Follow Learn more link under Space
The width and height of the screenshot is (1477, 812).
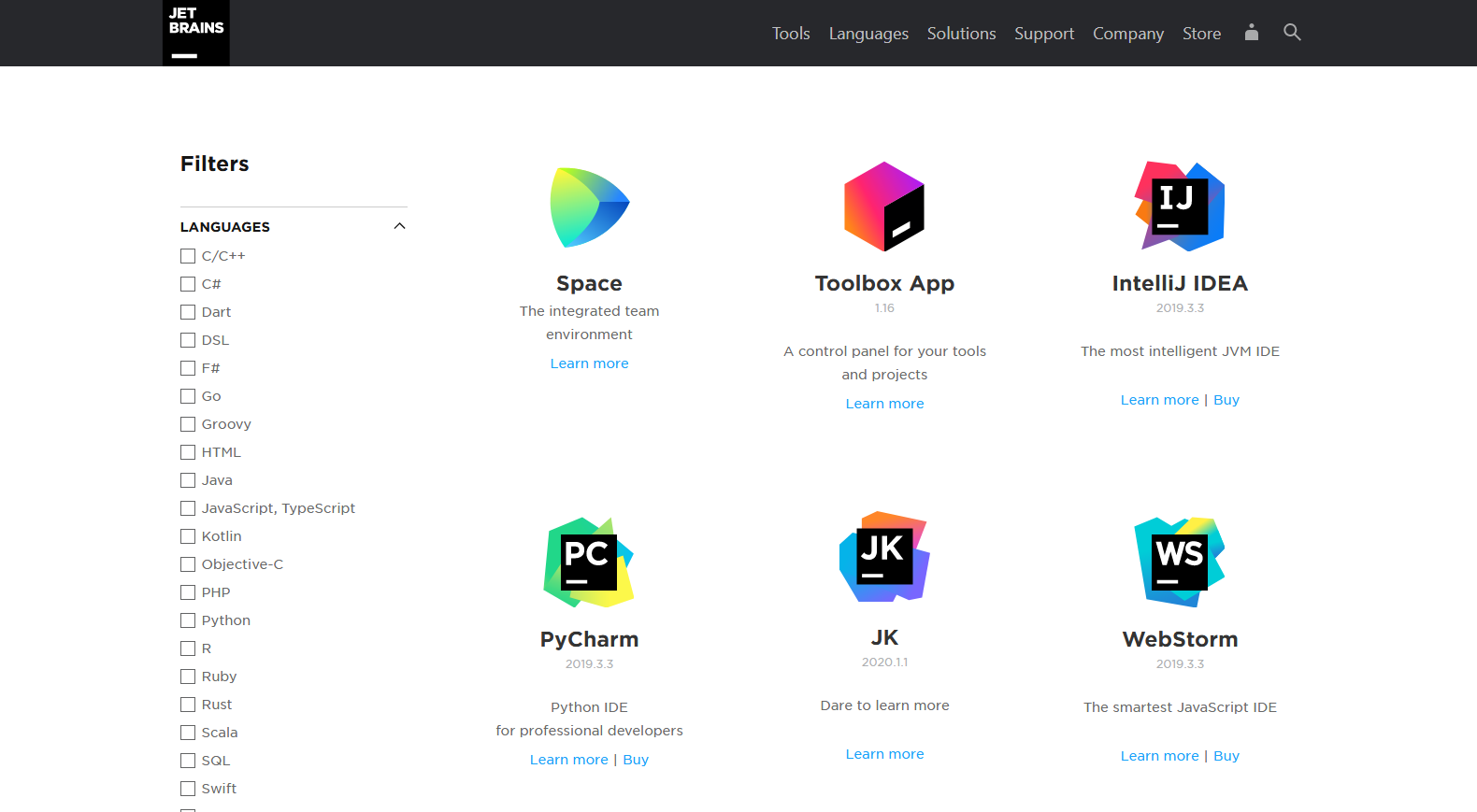(589, 363)
